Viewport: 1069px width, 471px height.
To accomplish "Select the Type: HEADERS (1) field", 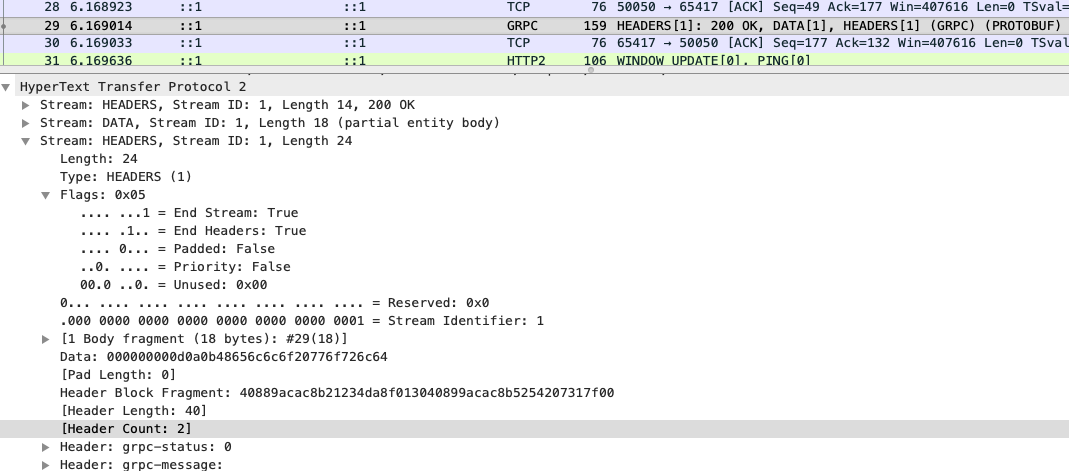I will pos(125,177).
